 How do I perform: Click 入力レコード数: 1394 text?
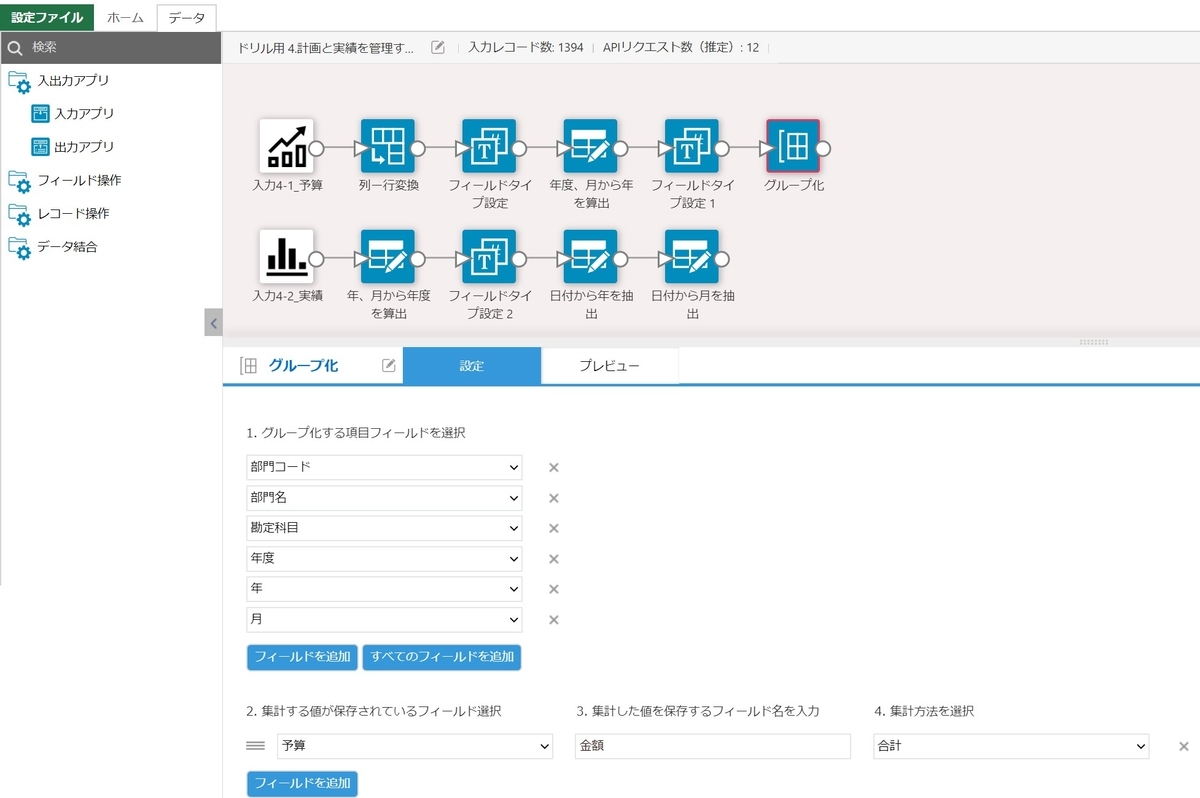pos(526,47)
